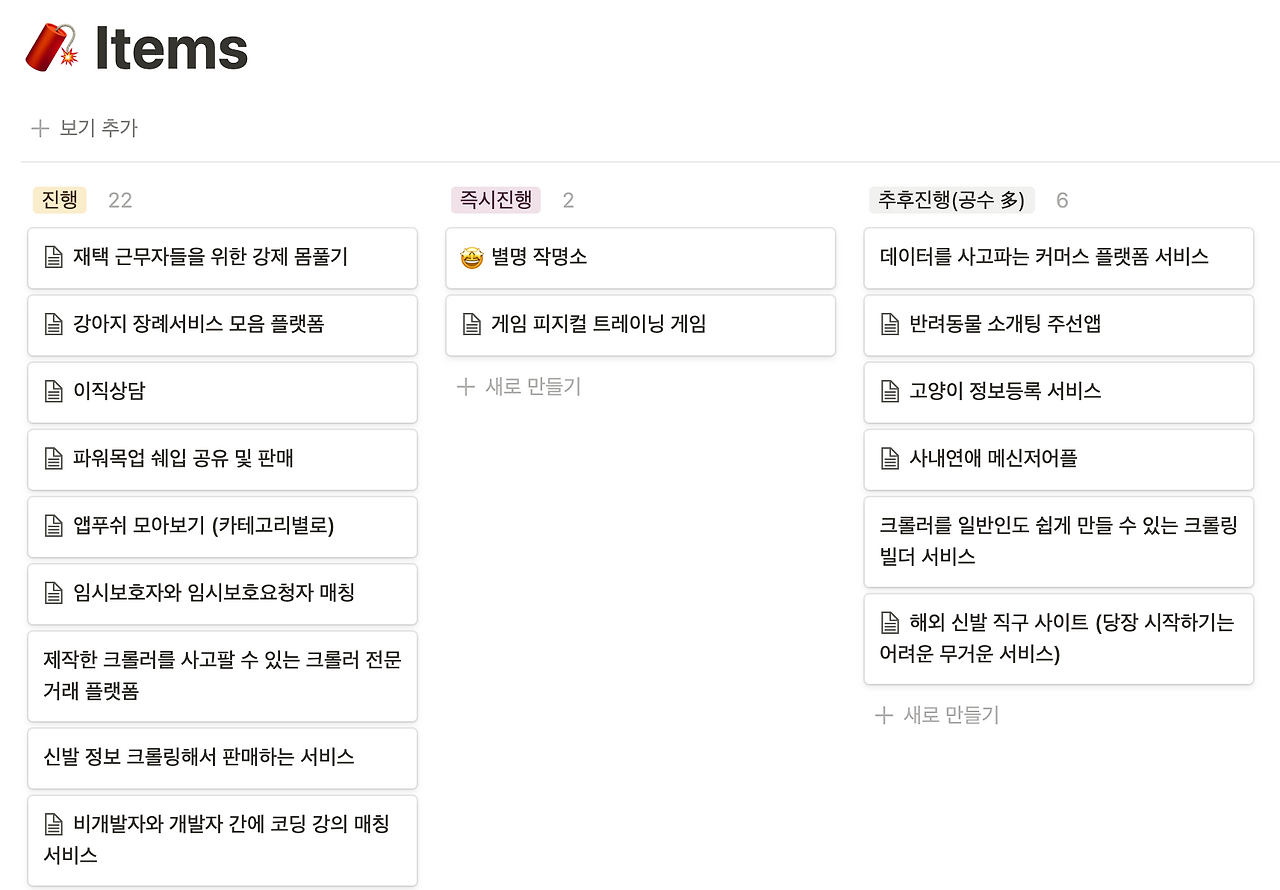Open 데이터를 사고파는 커머스 플랫폼 서비스 card
The height and width of the screenshot is (890, 1280).
(x=1058, y=258)
